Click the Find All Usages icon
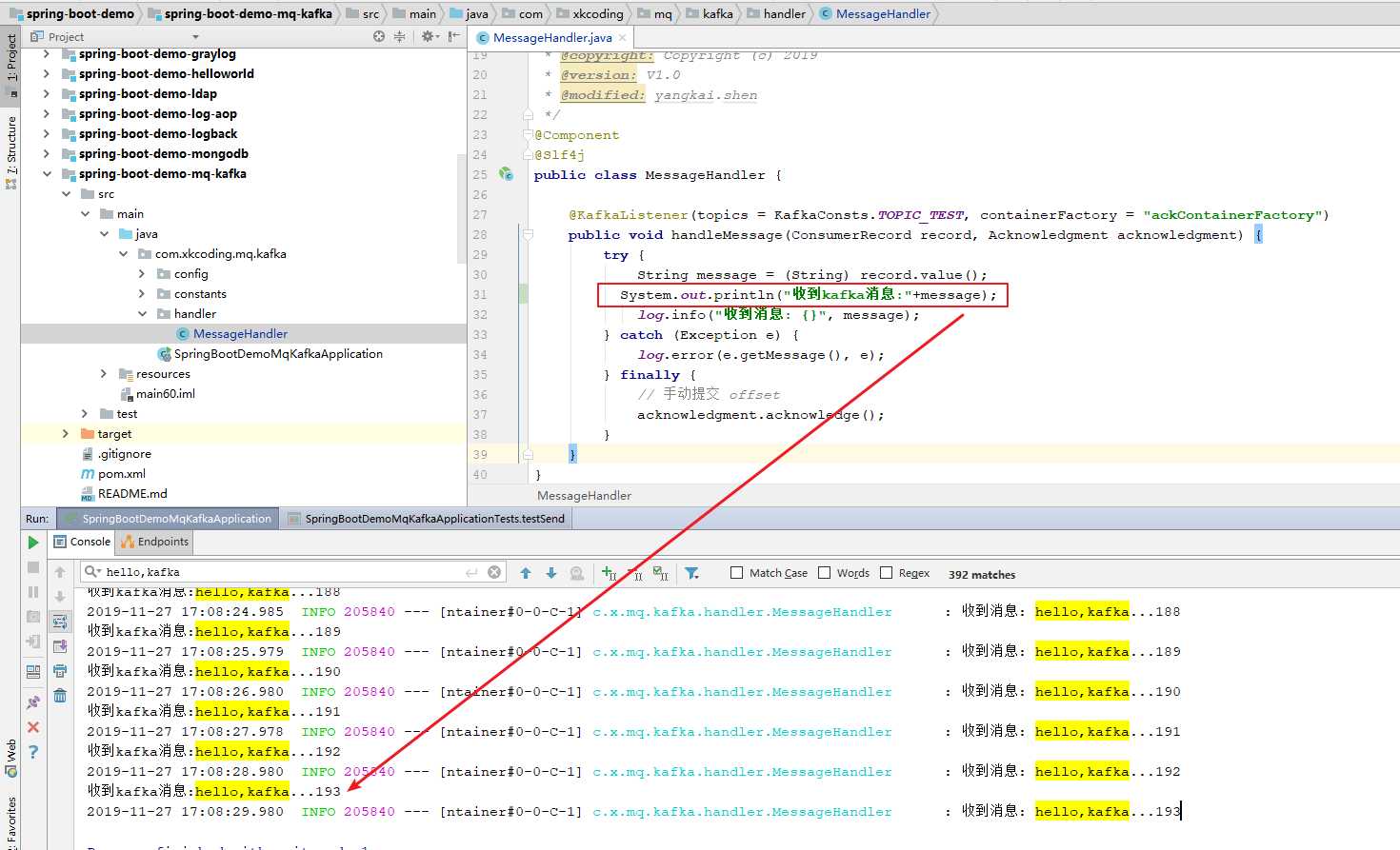The width and height of the screenshot is (1400, 850). (576, 573)
